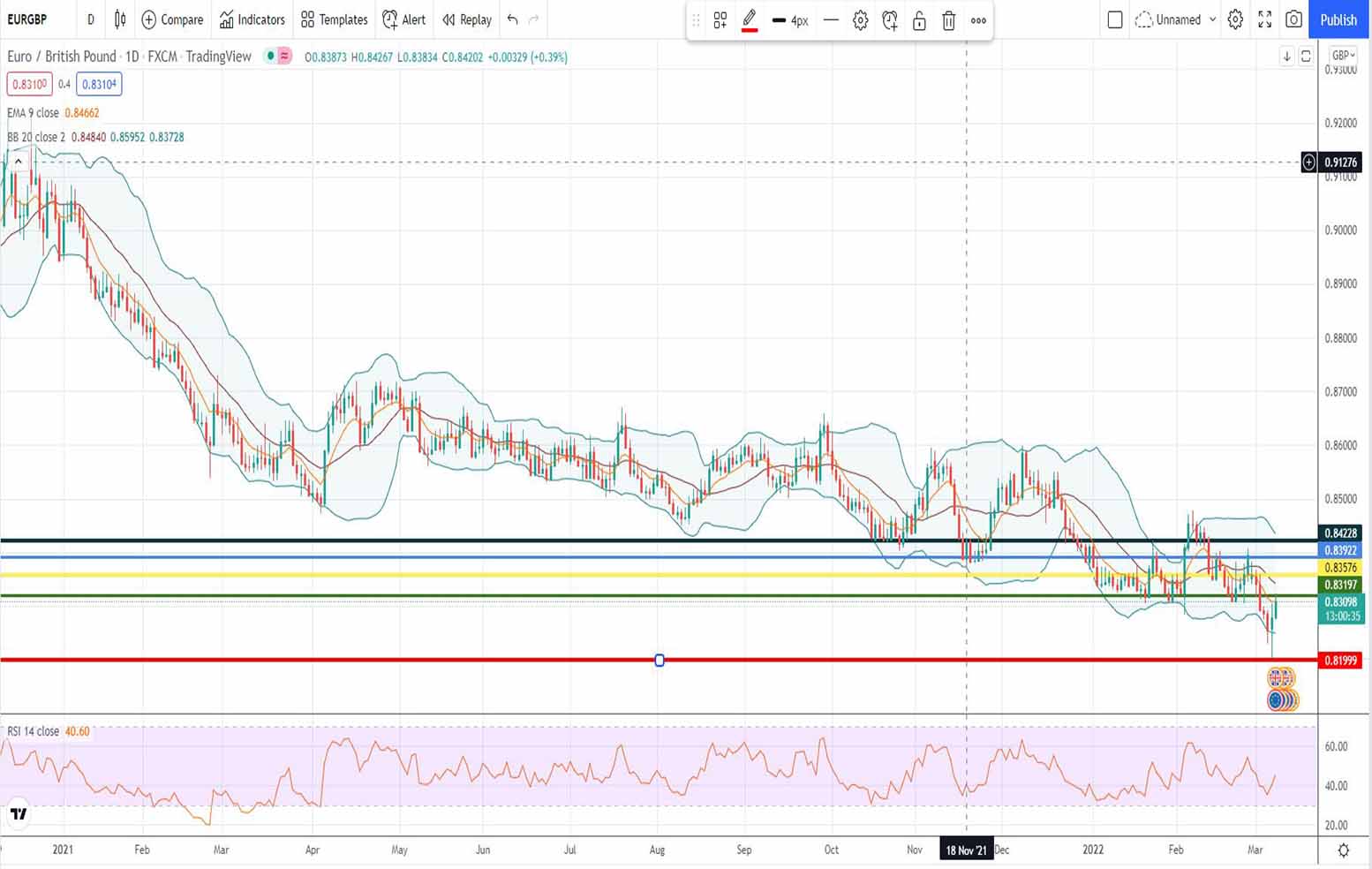
Task: Open drawing templates icon in floating toolbar
Action: [720, 20]
